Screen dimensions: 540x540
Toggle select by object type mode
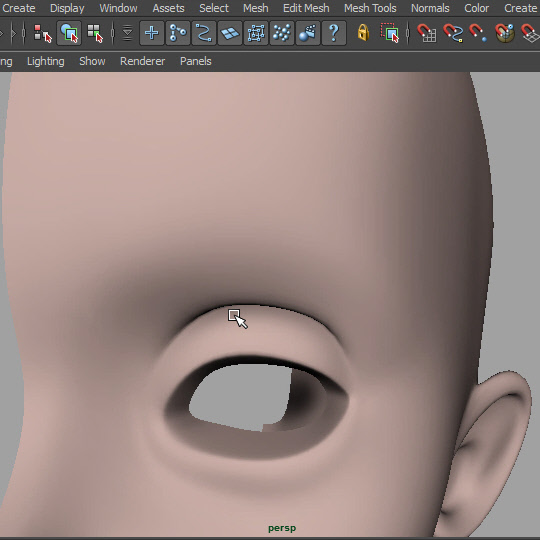[69, 33]
